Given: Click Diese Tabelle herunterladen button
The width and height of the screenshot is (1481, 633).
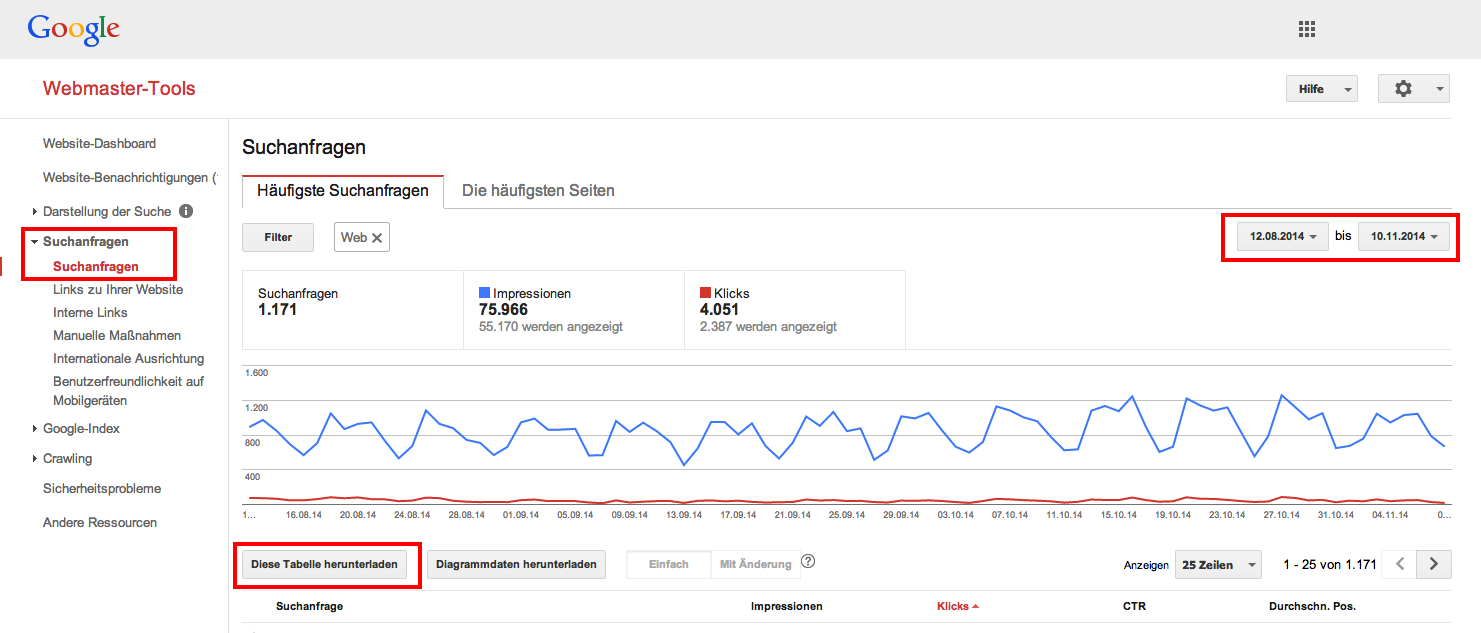Looking at the screenshot, I should tap(324, 565).
